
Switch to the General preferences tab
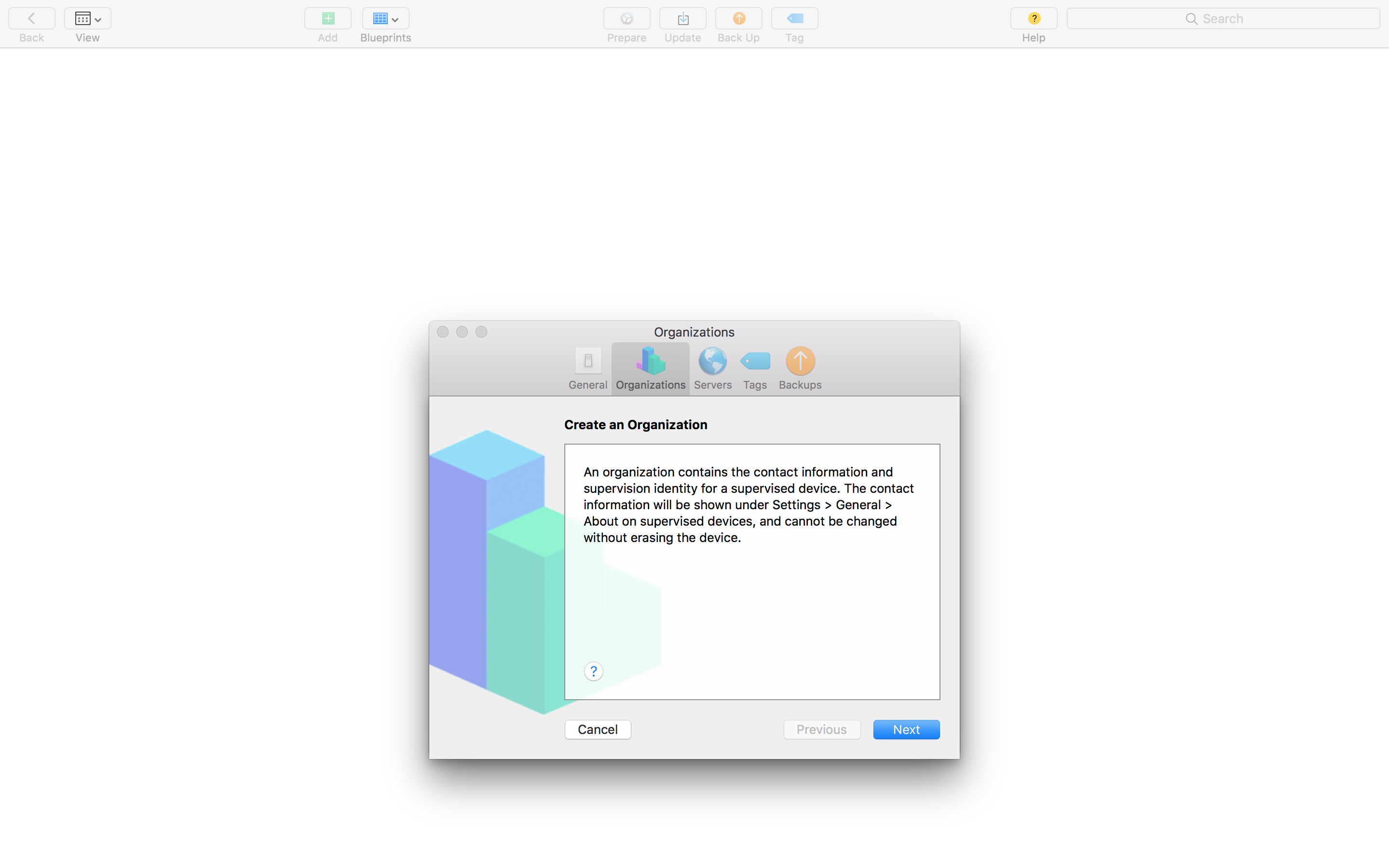coord(588,368)
